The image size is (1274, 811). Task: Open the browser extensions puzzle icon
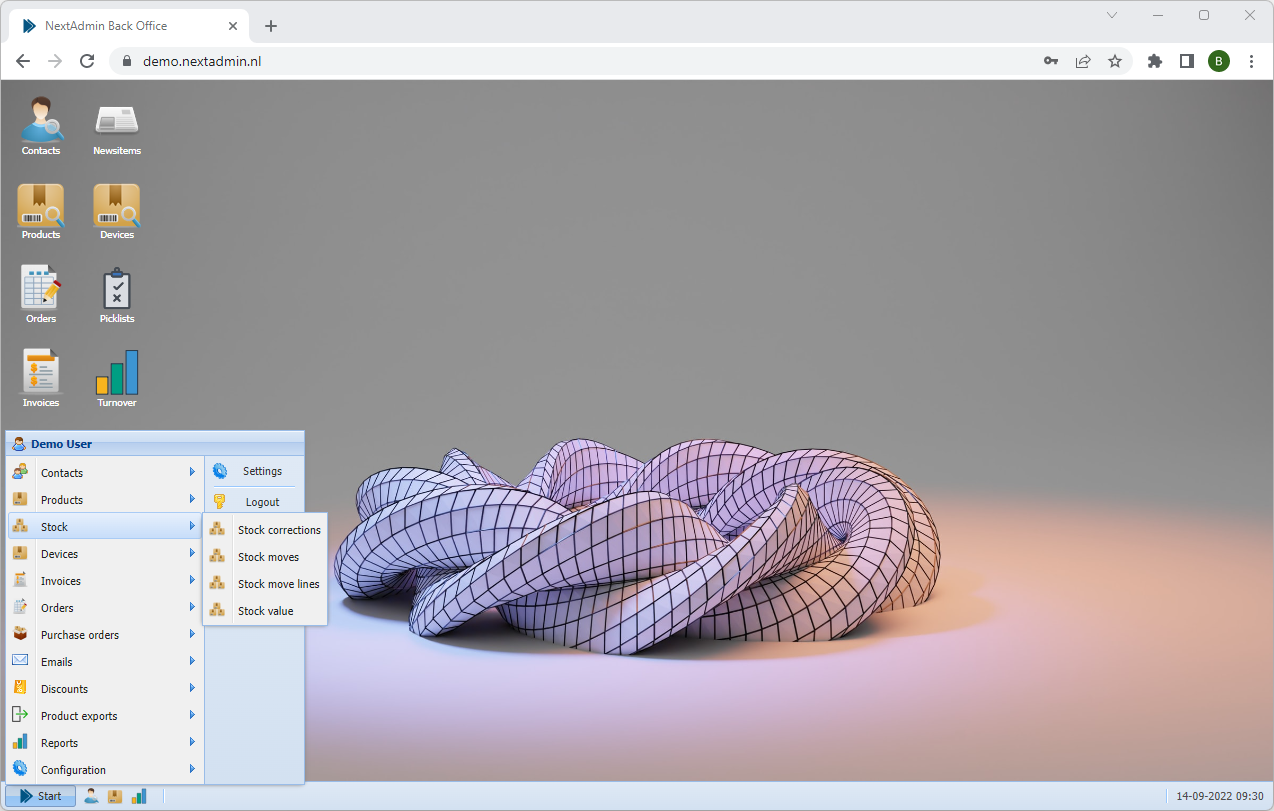point(1155,61)
